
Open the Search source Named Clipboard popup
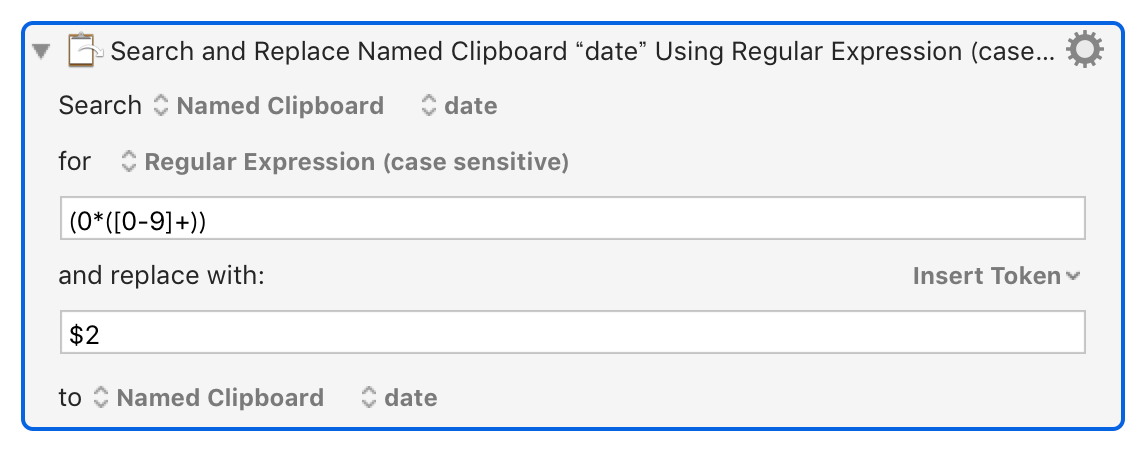point(269,106)
